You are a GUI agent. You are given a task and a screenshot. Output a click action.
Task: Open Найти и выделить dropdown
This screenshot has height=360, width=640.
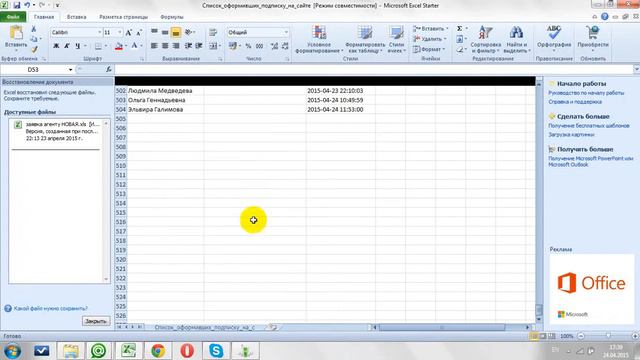click(516, 39)
